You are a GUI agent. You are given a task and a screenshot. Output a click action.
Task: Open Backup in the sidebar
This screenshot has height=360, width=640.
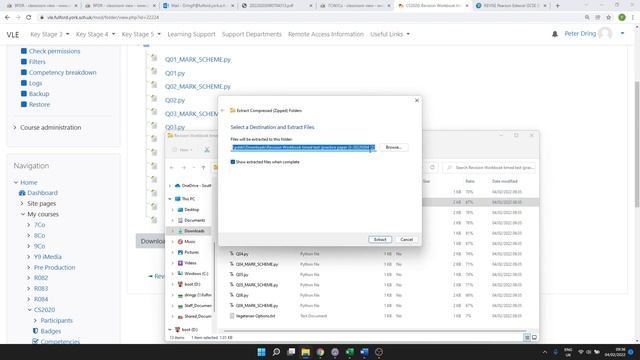pos(39,93)
